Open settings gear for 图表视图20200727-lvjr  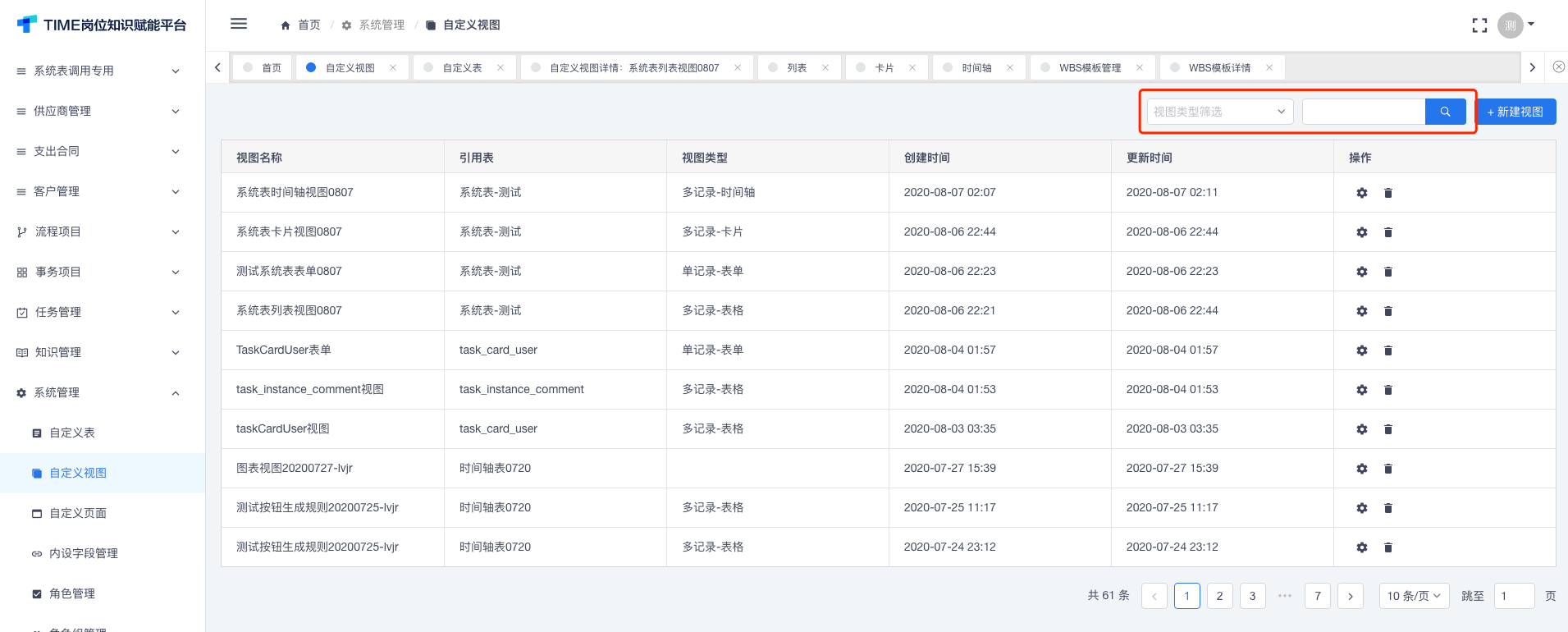pyautogui.click(x=1362, y=469)
